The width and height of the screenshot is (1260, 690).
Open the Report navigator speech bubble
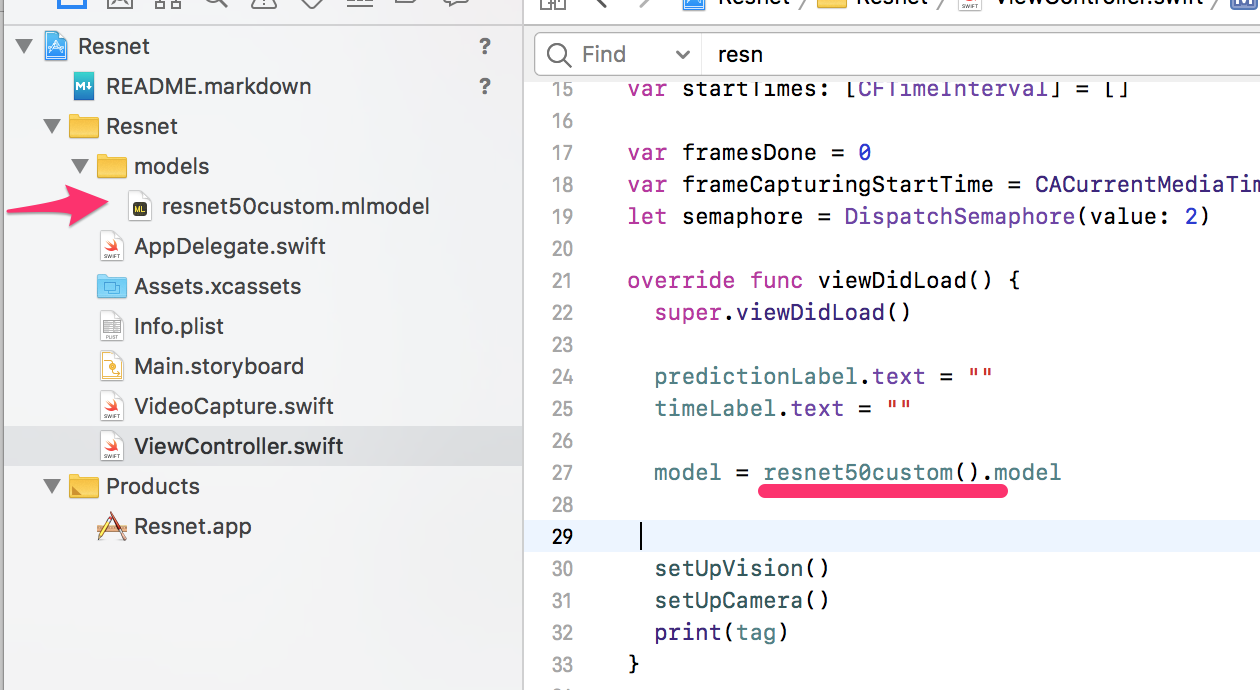pos(455,5)
